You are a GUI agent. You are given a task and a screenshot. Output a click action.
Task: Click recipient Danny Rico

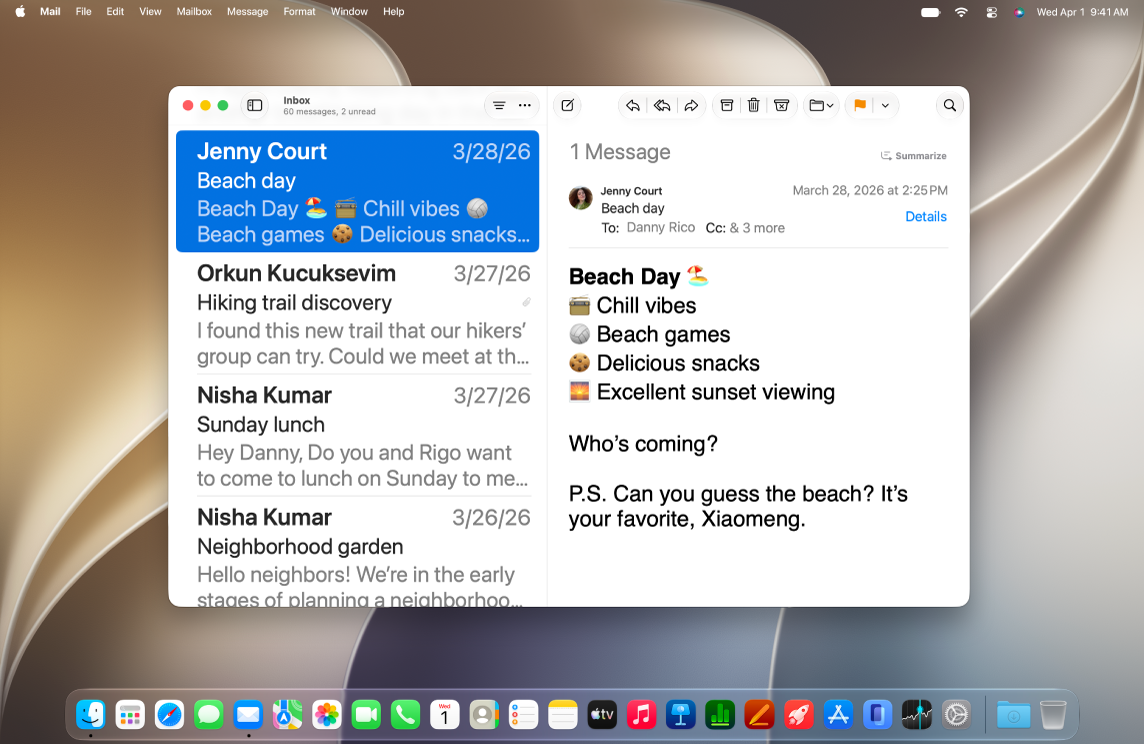661,227
